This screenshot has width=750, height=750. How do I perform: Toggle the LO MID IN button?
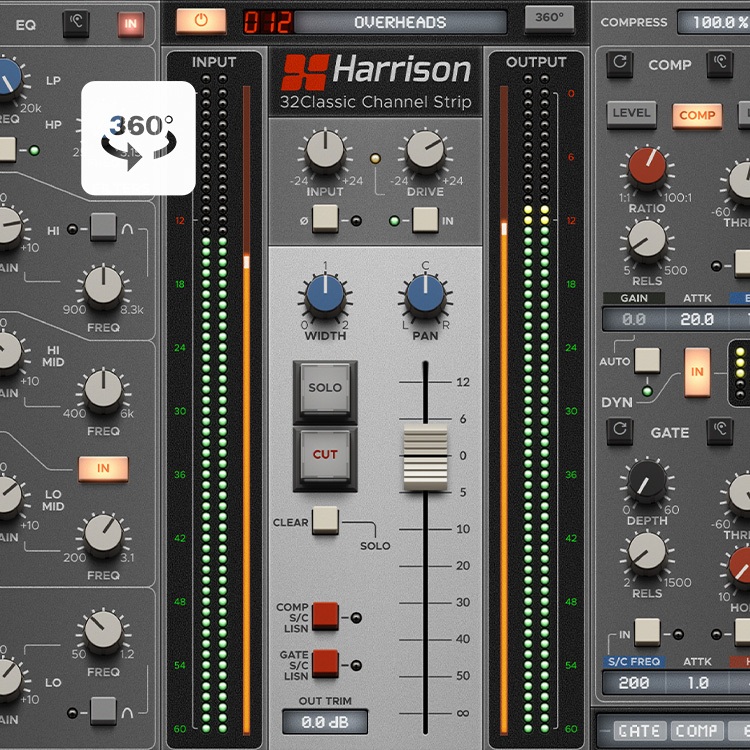click(x=103, y=468)
